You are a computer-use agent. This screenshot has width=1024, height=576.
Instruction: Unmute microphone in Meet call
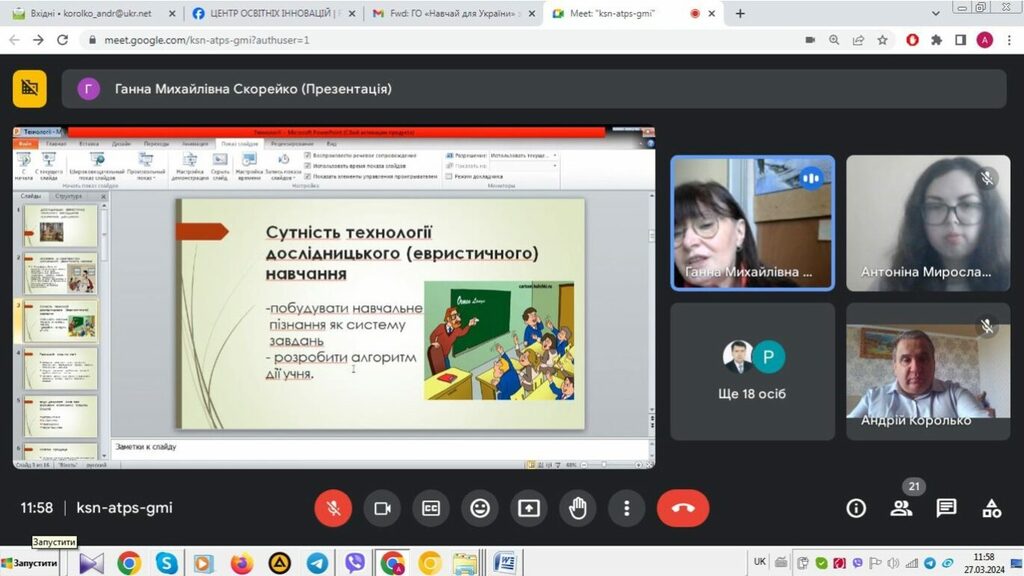coord(333,508)
